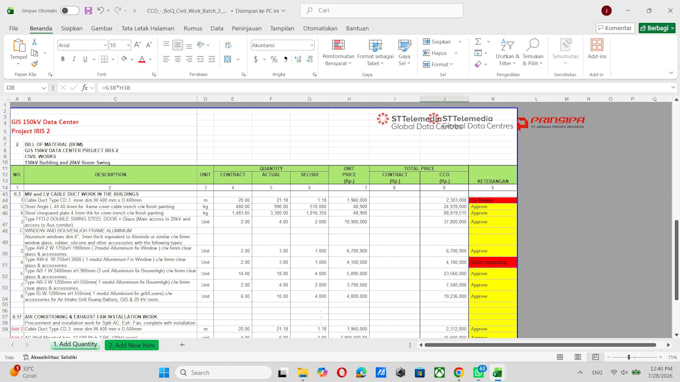680x382 pixels.
Task: Toggle Italic formatting
Action: pos(74,59)
